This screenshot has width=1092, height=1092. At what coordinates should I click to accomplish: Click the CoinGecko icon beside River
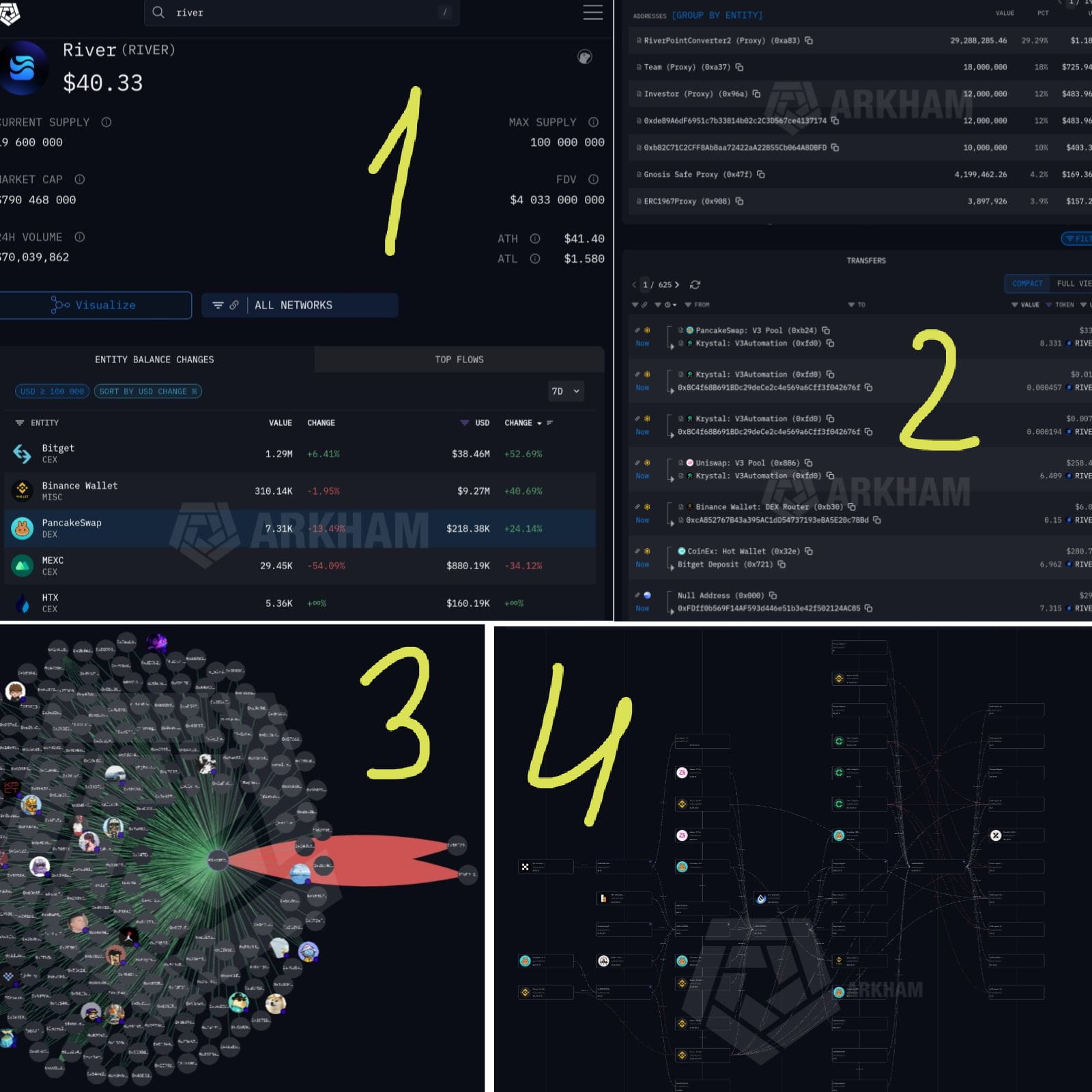[x=585, y=57]
